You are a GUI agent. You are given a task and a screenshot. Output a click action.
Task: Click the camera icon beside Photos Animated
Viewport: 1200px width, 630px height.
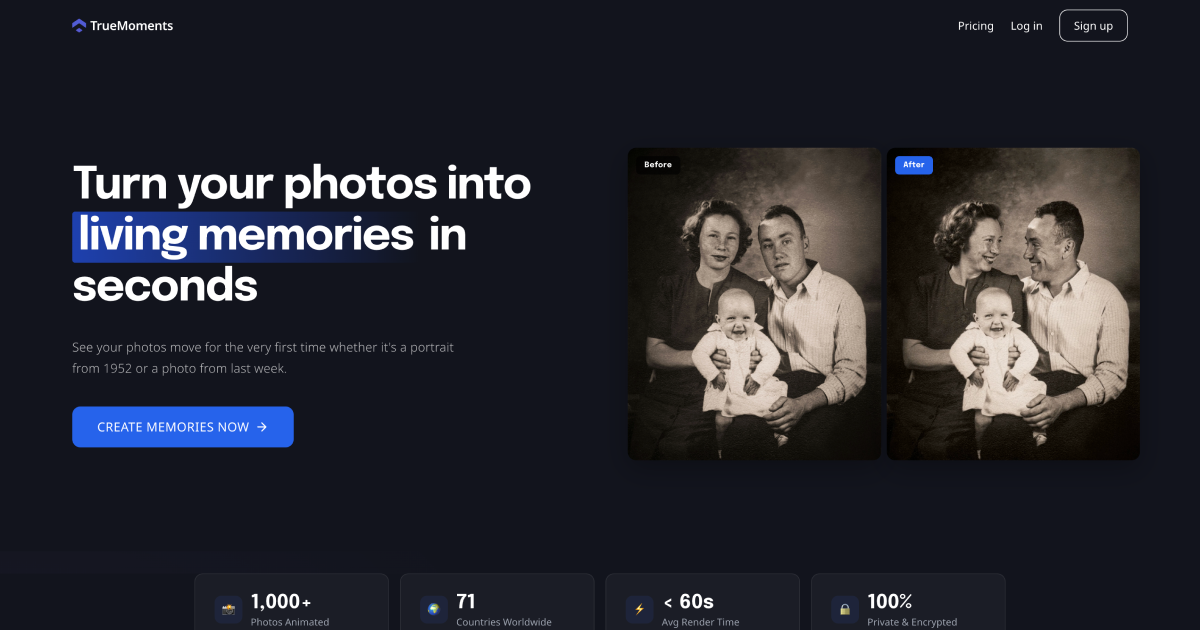[228, 609]
